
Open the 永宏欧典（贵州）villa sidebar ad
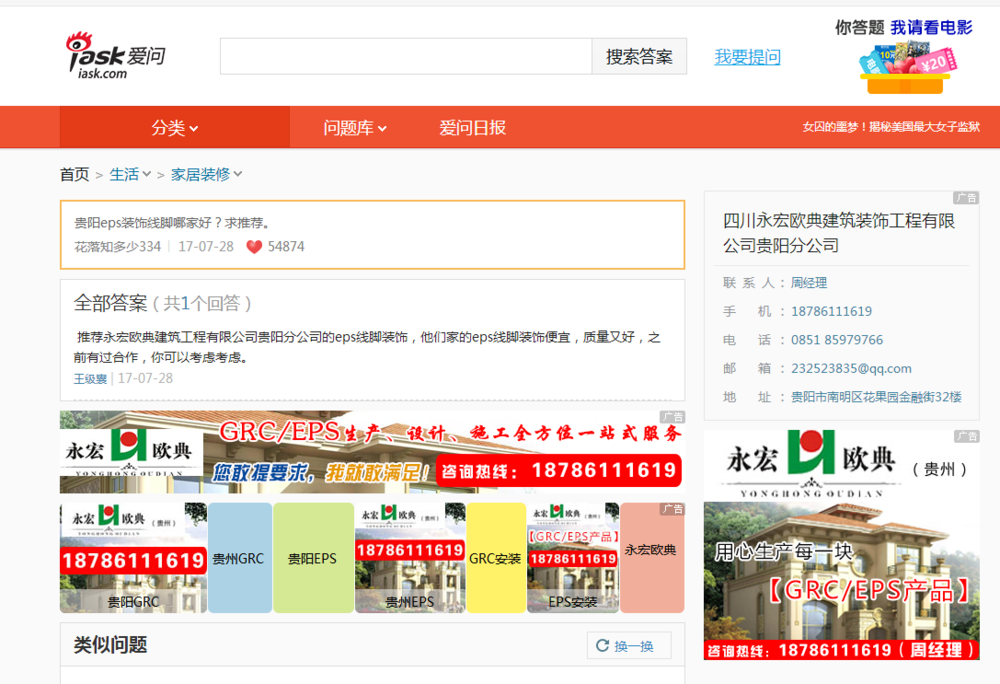841,544
